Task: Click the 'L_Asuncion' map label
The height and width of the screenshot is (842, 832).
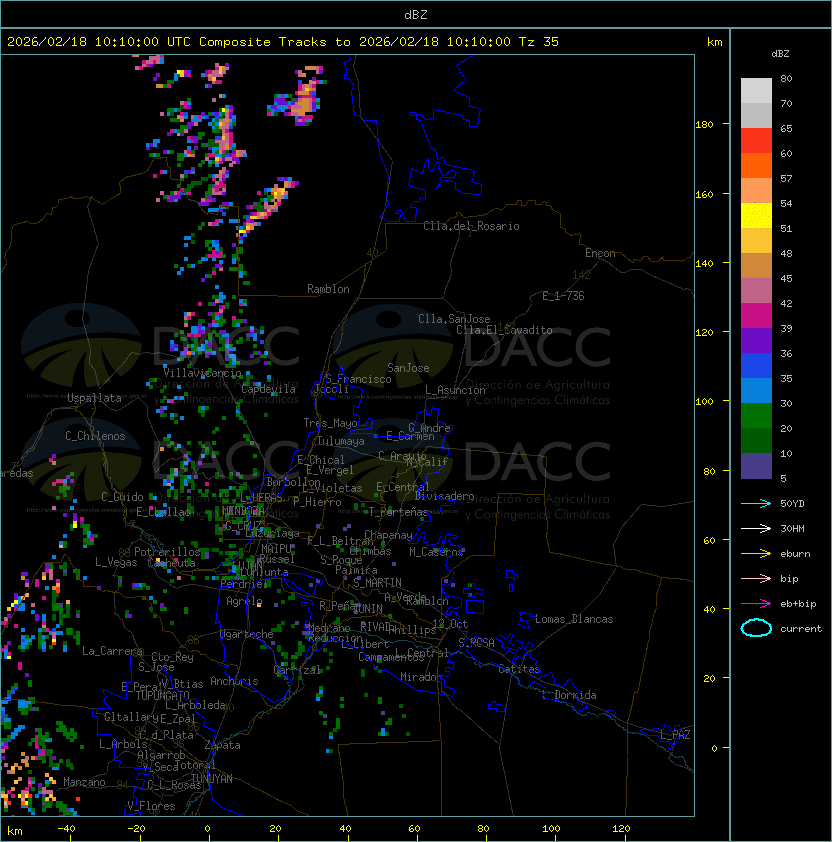Action: (x=455, y=390)
